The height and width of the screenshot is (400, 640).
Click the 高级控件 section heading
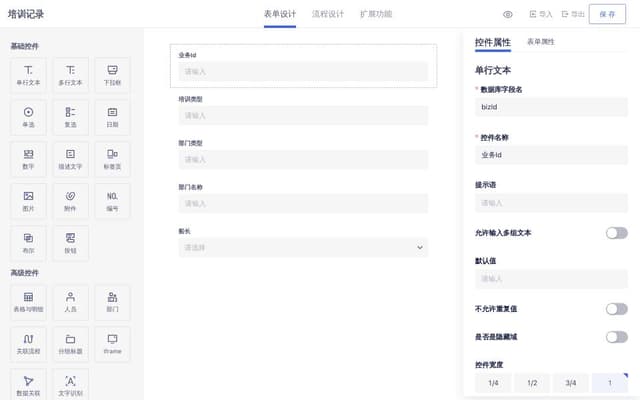24,273
